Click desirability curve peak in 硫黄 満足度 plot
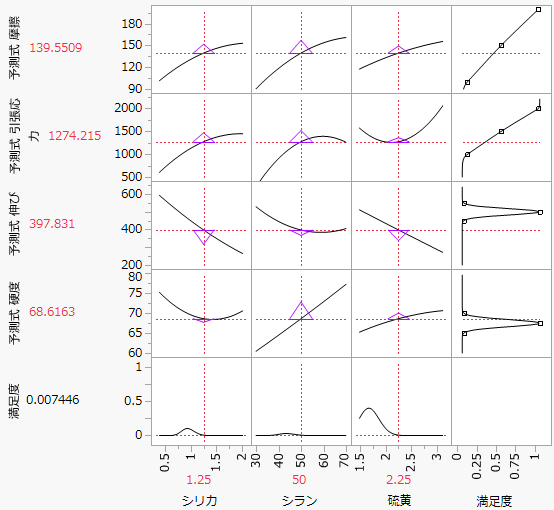 coord(369,409)
